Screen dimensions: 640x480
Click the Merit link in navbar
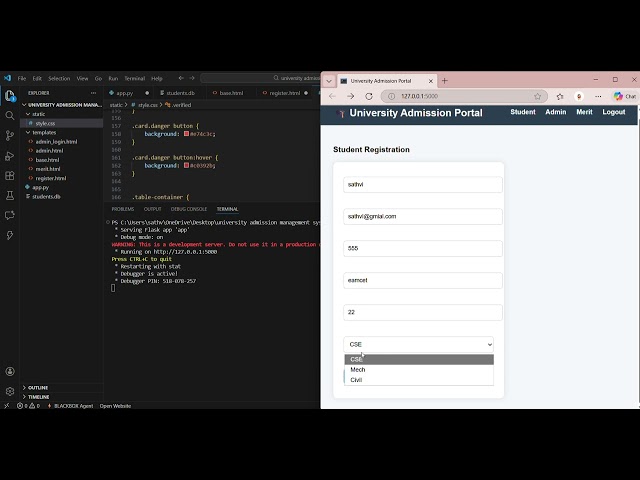(x=584, y=112)
